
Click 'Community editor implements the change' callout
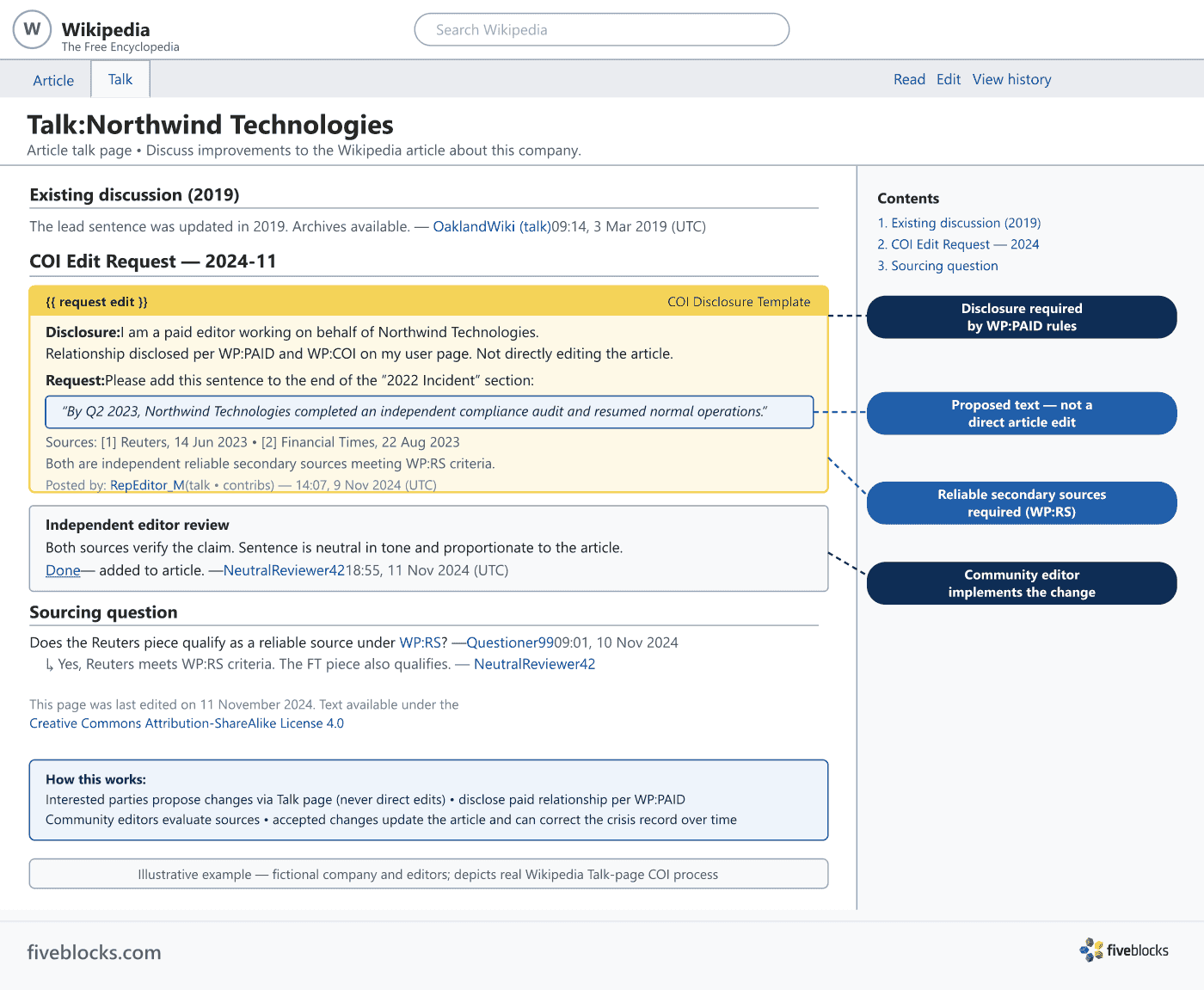click(1022, 583)
